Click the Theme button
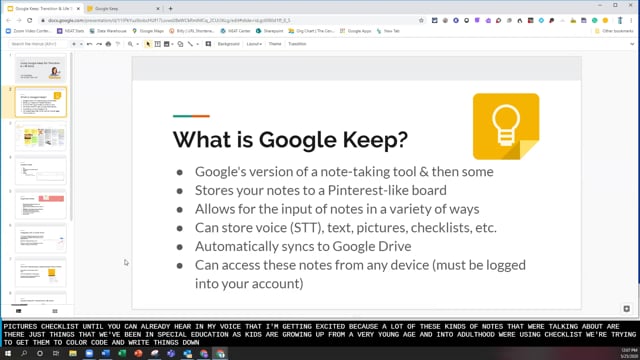This screenshot has width=640, height=360. [x=275, y=44]
